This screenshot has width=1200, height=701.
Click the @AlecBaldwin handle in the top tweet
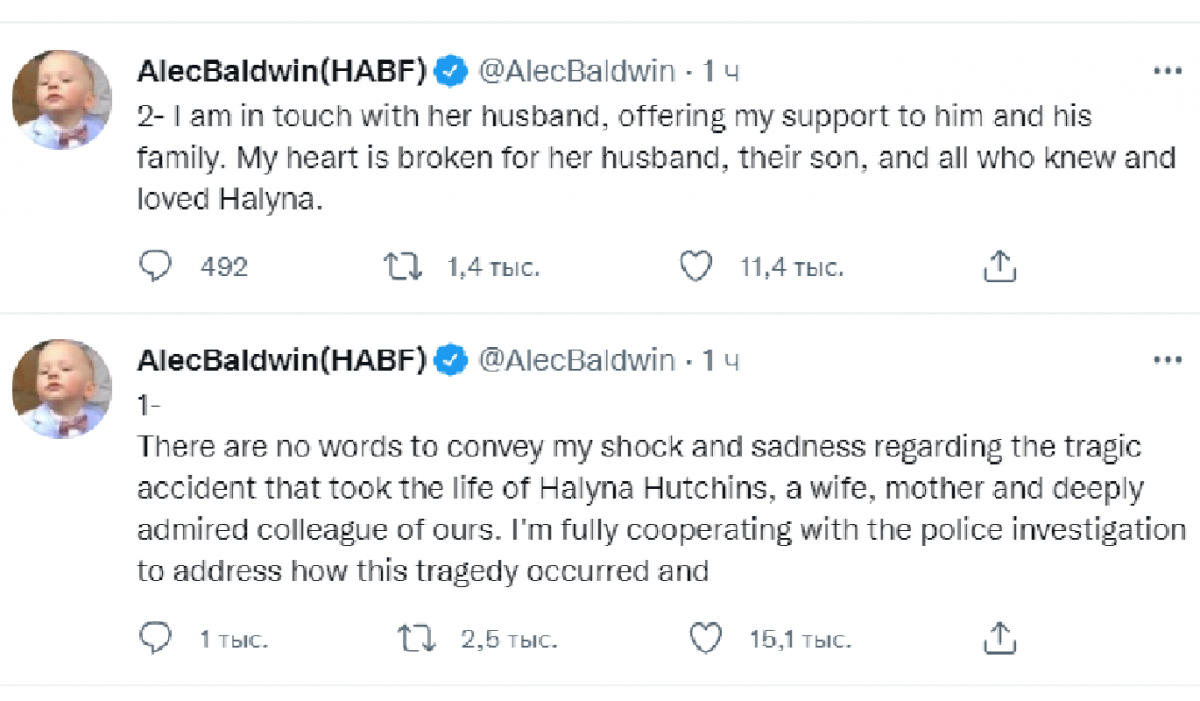pos(578,72)
